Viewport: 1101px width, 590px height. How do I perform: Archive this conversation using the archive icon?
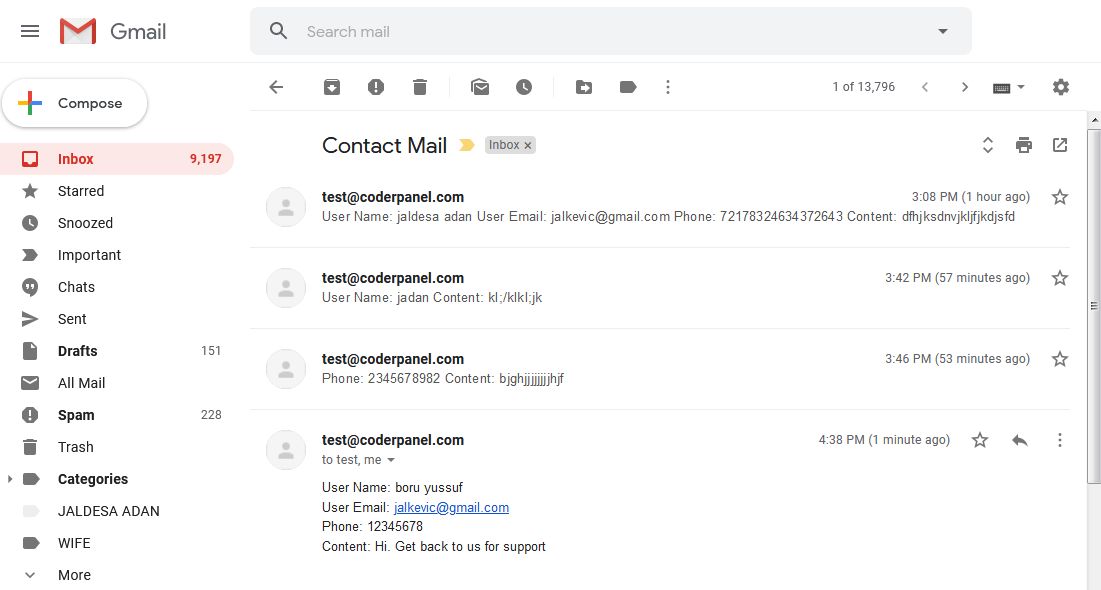pyautogui.click(x=331, y=87)
